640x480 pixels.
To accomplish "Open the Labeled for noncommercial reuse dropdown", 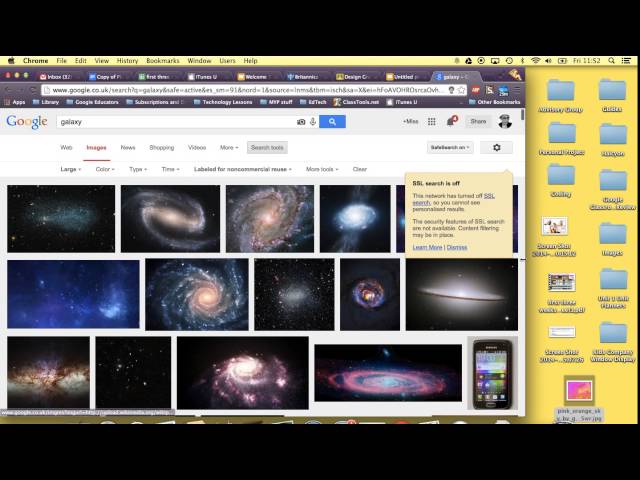I will [243, 169].
